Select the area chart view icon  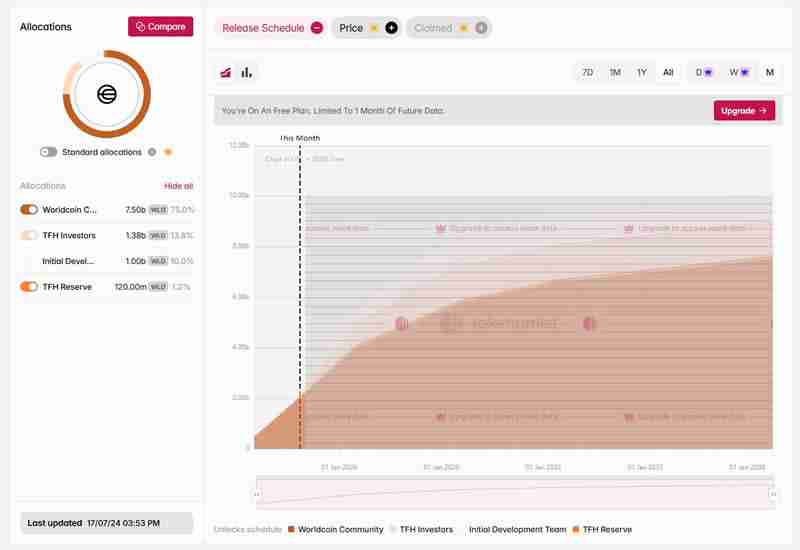pyautogui.click(x=226, y=72)
